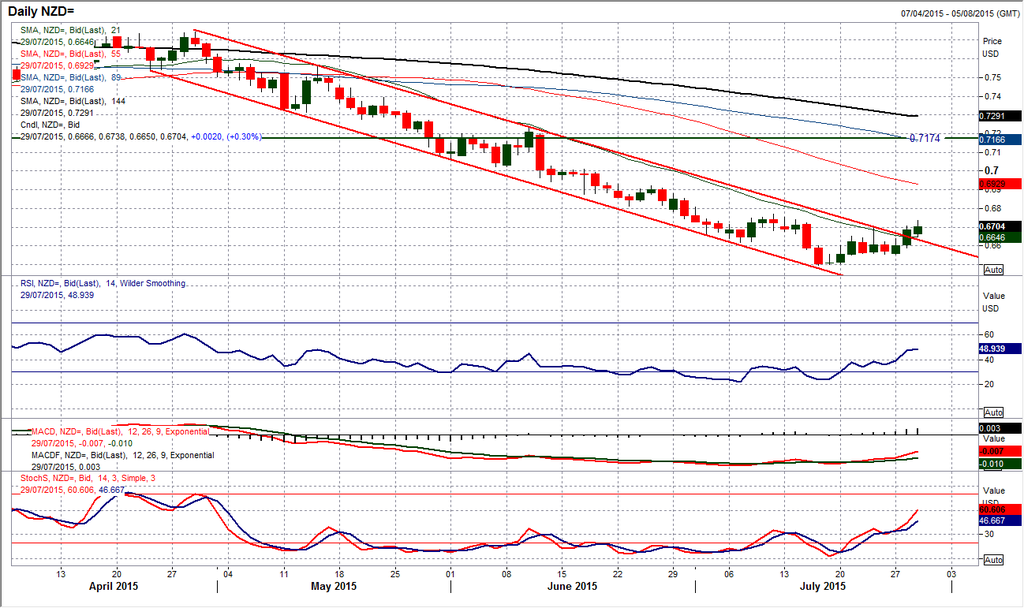Select the 'Daily NZD=' chart title
This screenshot has height=608, width=1024.
(x=42, y=11)
